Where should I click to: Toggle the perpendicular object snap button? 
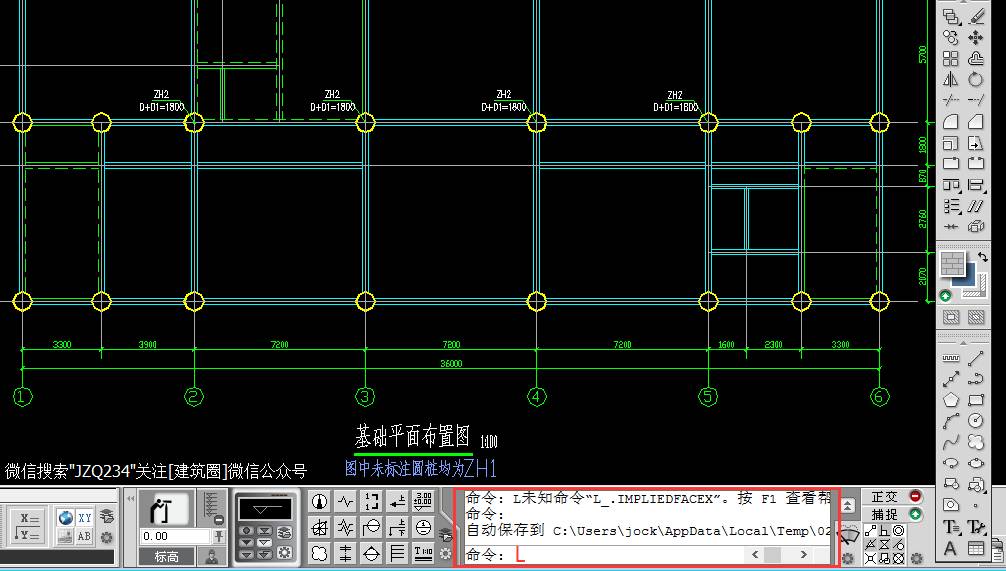tap(884, 531)
